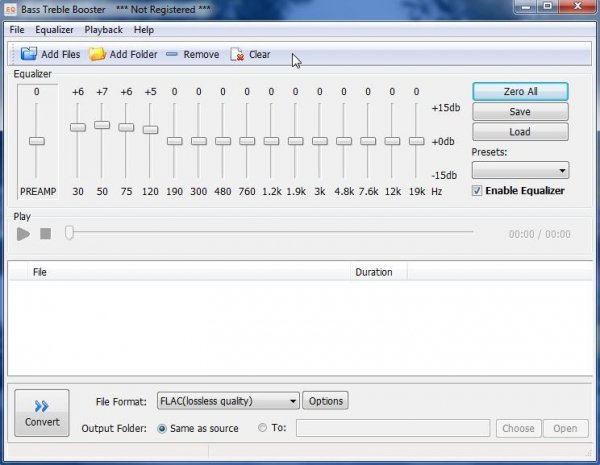Select the To: output folder radio button
The height and width of the screenshot is (465, 600).
[x=262, y=427]
